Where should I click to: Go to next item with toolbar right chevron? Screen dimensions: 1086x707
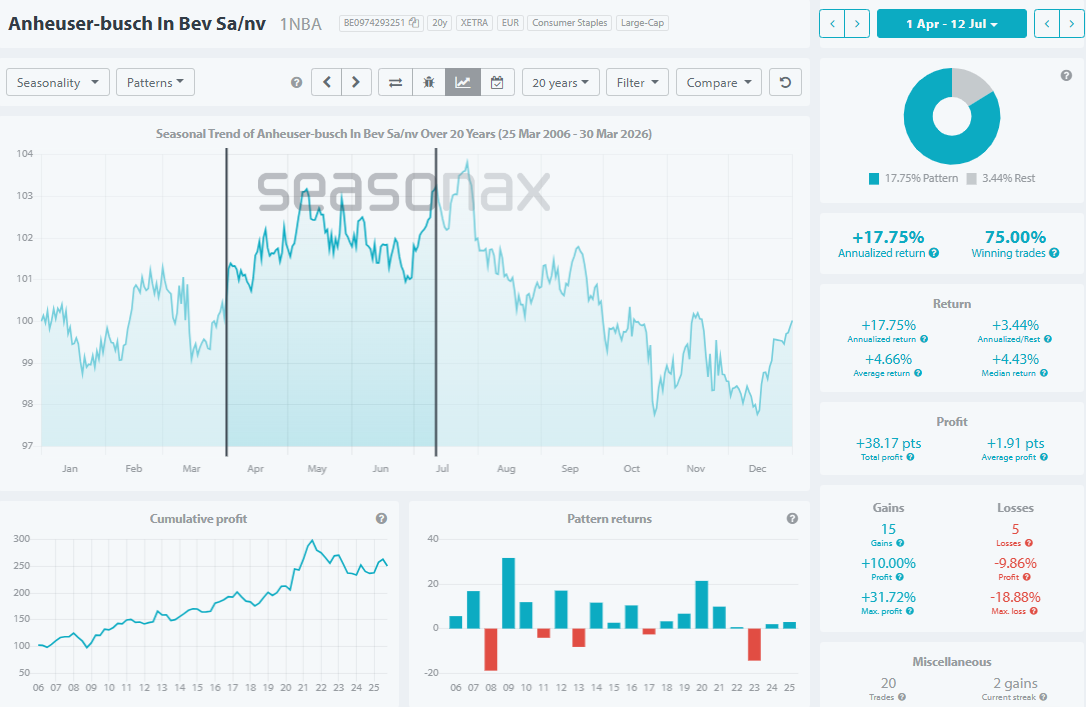pyautogui.click(x=356, y=82)
